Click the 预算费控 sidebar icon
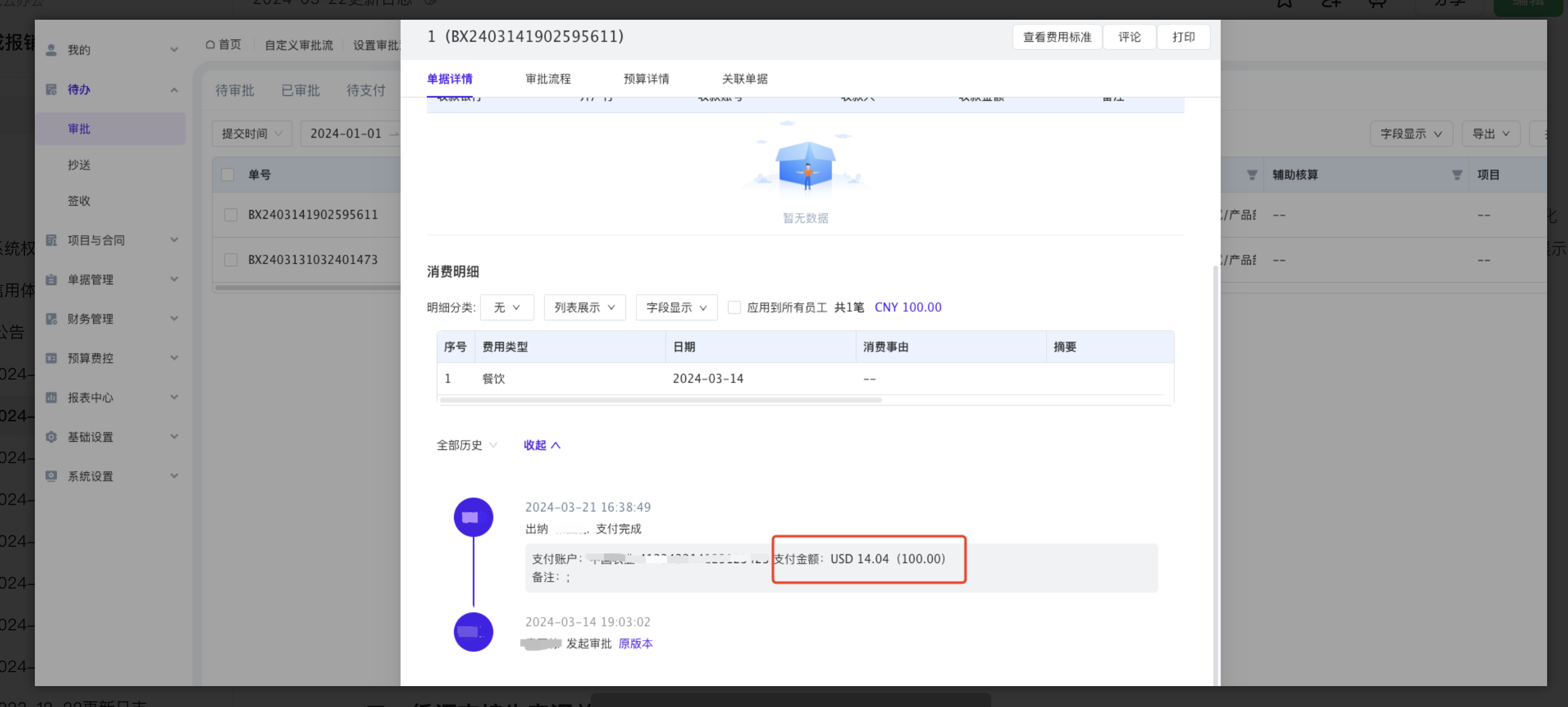The width and height of the screenshot is (1568, 707). click(x=52, y=358)
